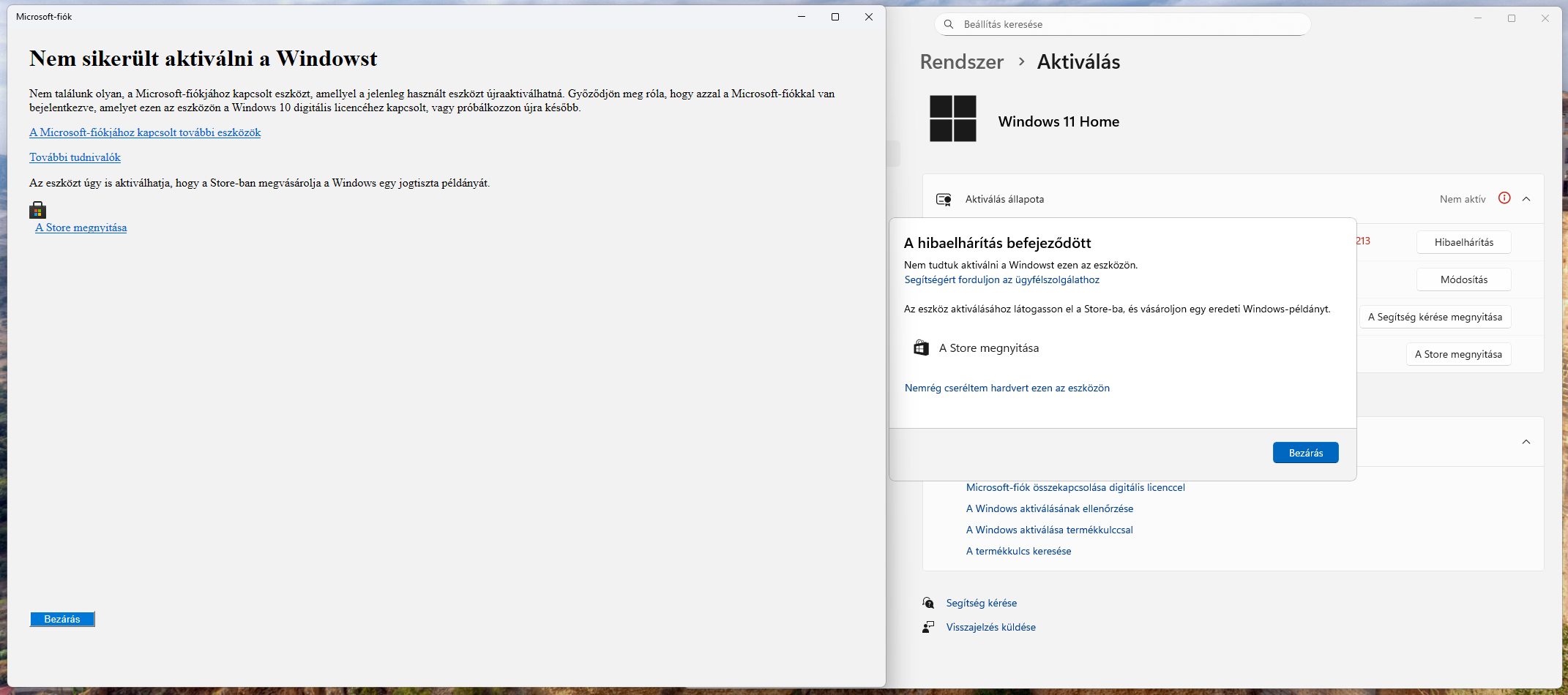
Task: Click A Store megnyitása button in Settings list
Action: 1458,354
